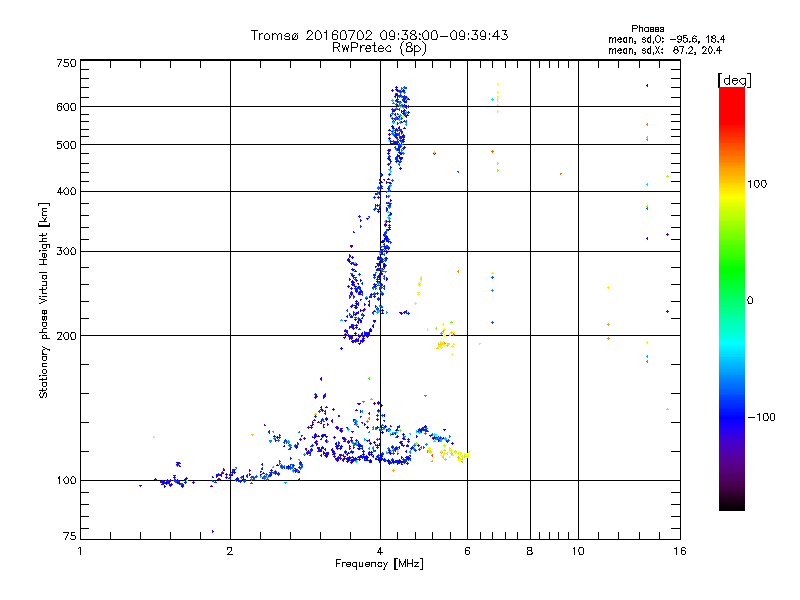Click the plot title "Tromsø 20160702 09:38:00-09:39:43"
This screenshot has height=600, width=800.
(x=379, y=35)
